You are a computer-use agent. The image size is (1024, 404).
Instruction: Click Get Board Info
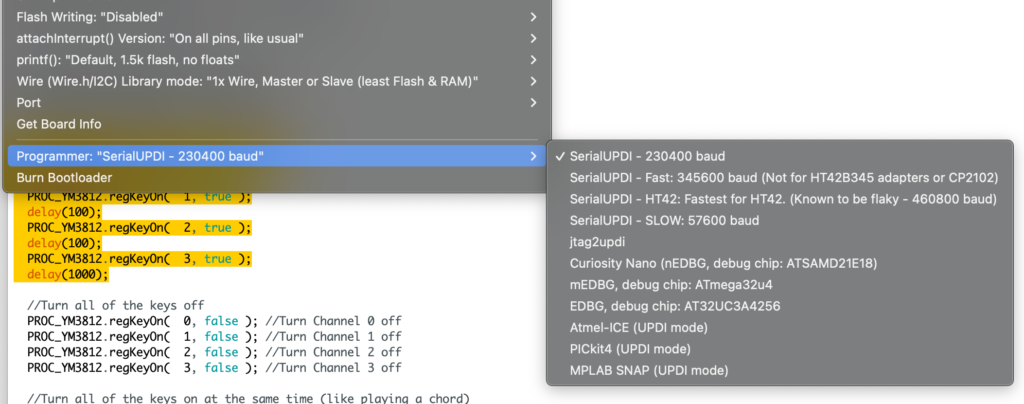click(277, 124)
